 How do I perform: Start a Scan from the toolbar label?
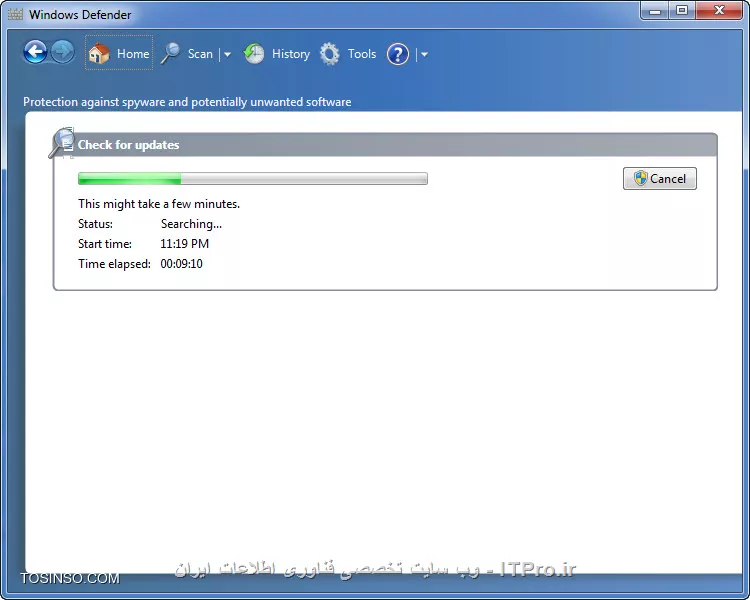[200, 54]
